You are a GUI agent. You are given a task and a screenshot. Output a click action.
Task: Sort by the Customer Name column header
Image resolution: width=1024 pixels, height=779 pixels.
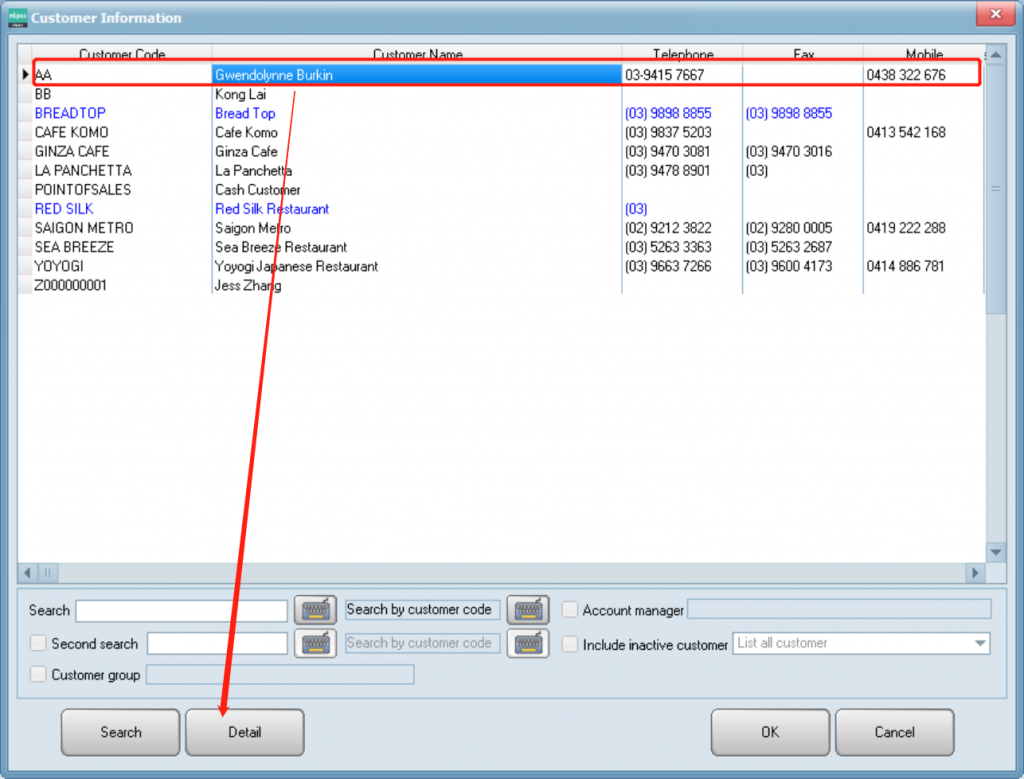[x=417, y=54]
